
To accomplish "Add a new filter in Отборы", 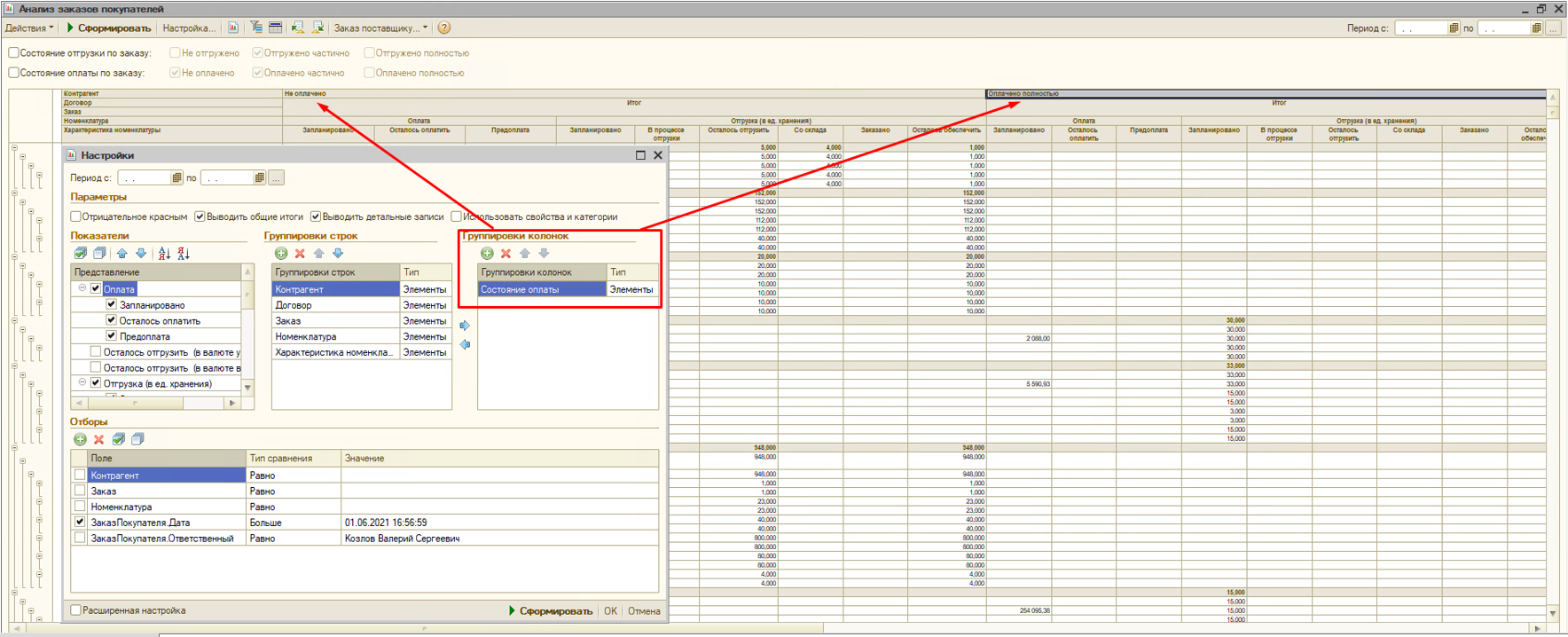I will tap(80, 439).
